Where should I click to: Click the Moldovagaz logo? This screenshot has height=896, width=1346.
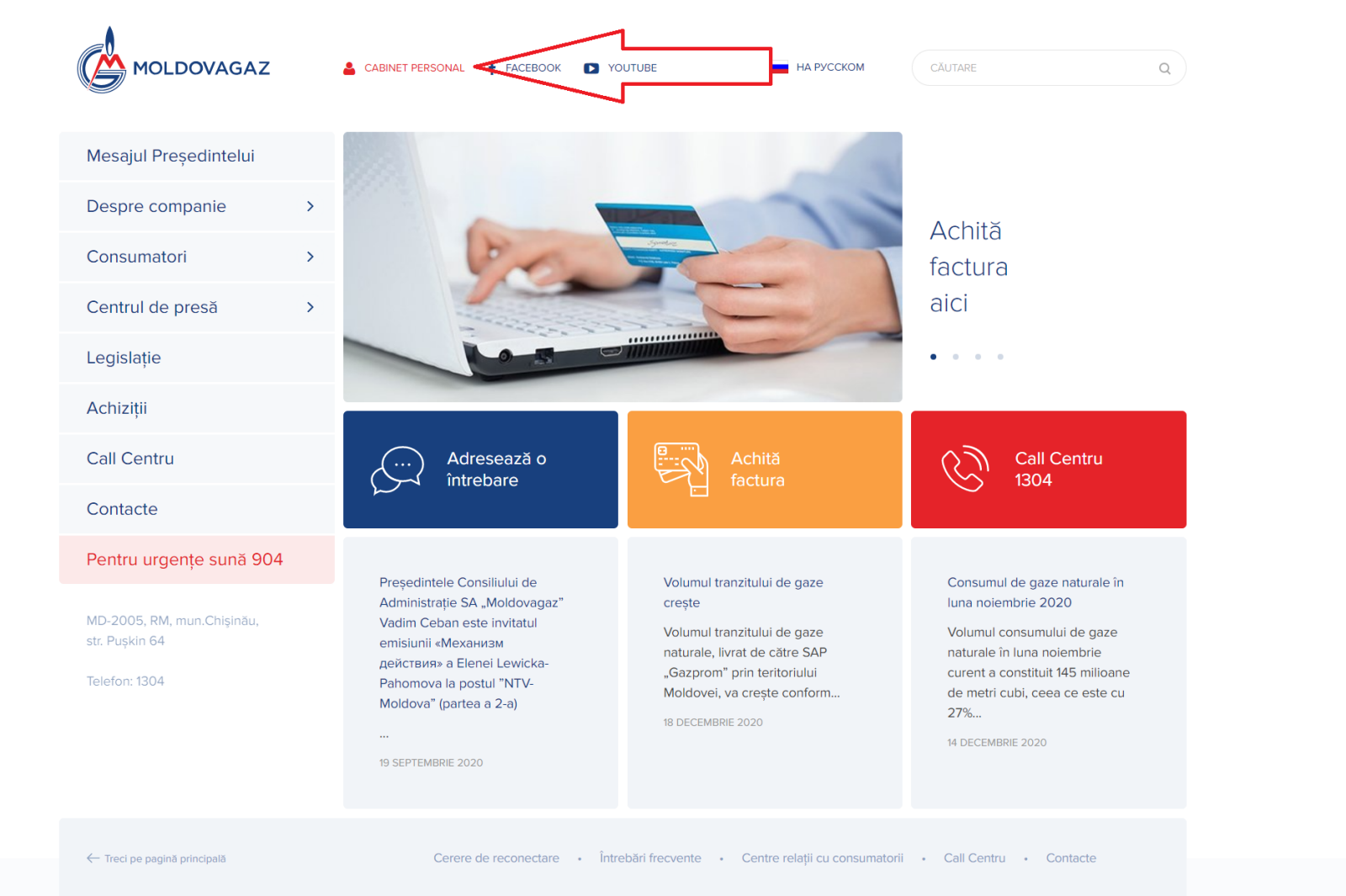tap(173, 61)
